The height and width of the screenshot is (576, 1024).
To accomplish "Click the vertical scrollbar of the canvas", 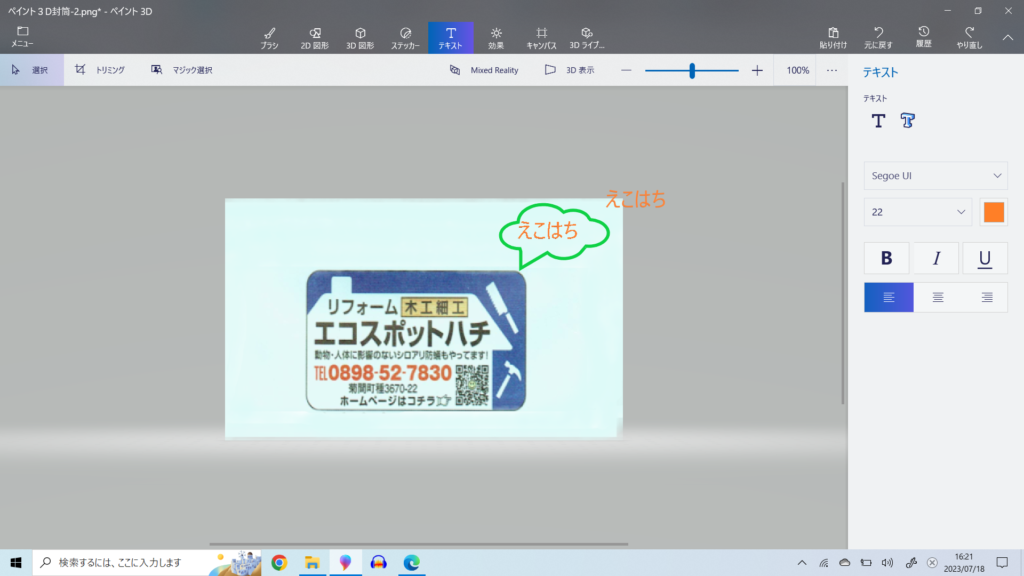I will pyautogui.click(x=842, y=293).
